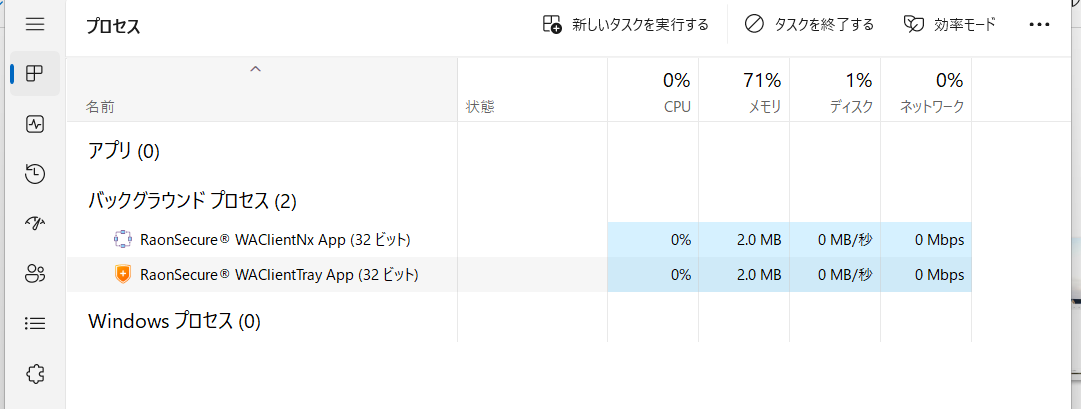The image size is (1081, 409).
Task: Open the three-dot more options menu
Action: [x=1040, y=25]
